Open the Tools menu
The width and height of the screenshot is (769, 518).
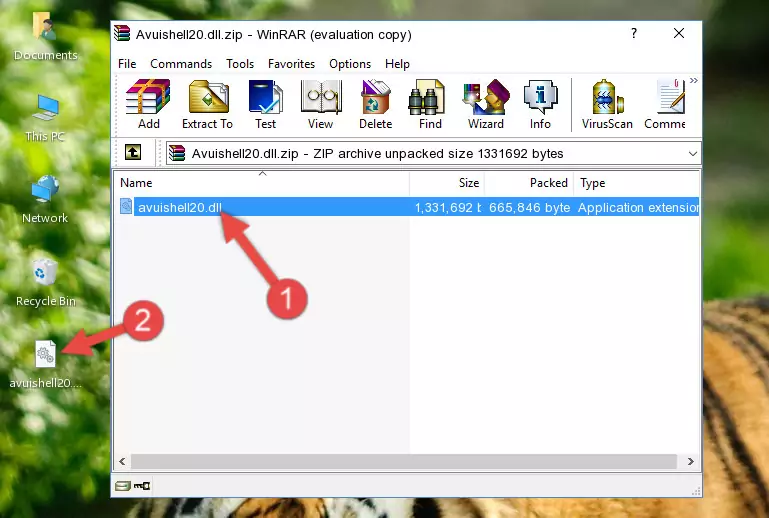(x=240, y=64)
